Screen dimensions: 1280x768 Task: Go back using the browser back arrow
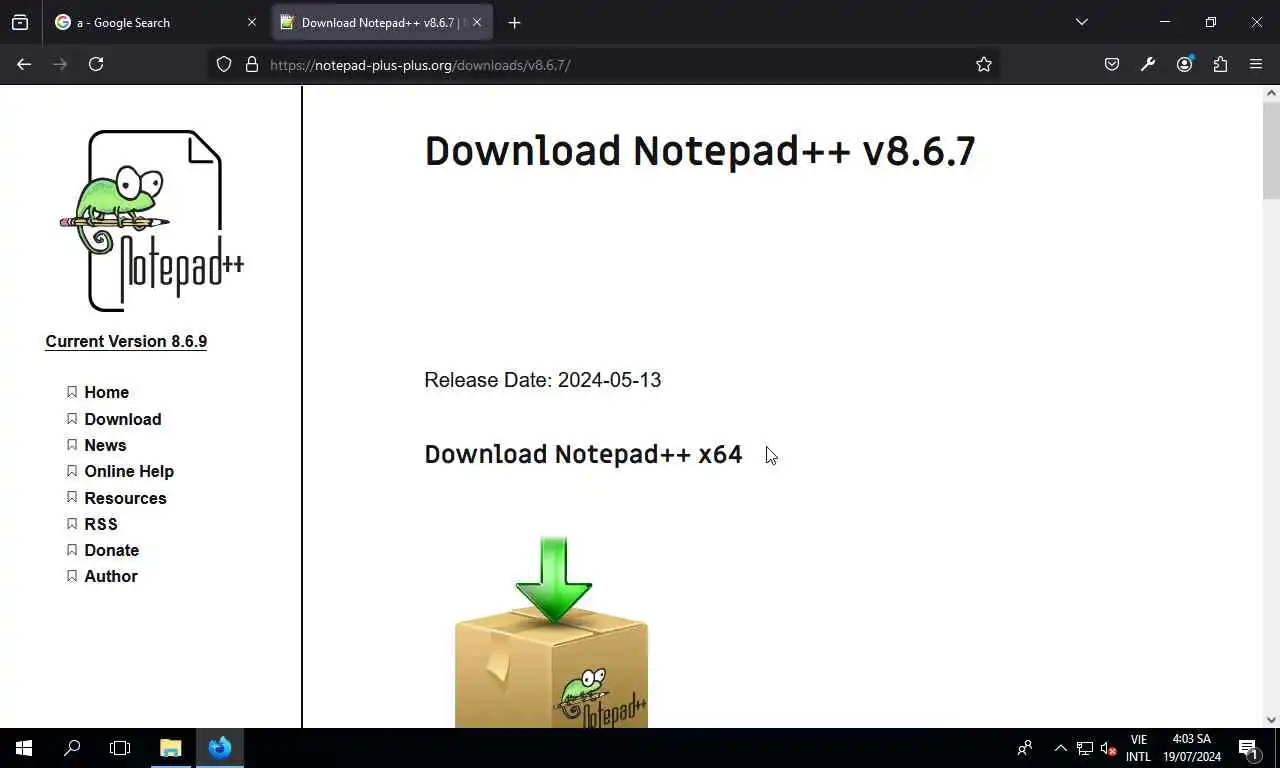[x=24, y=64]
